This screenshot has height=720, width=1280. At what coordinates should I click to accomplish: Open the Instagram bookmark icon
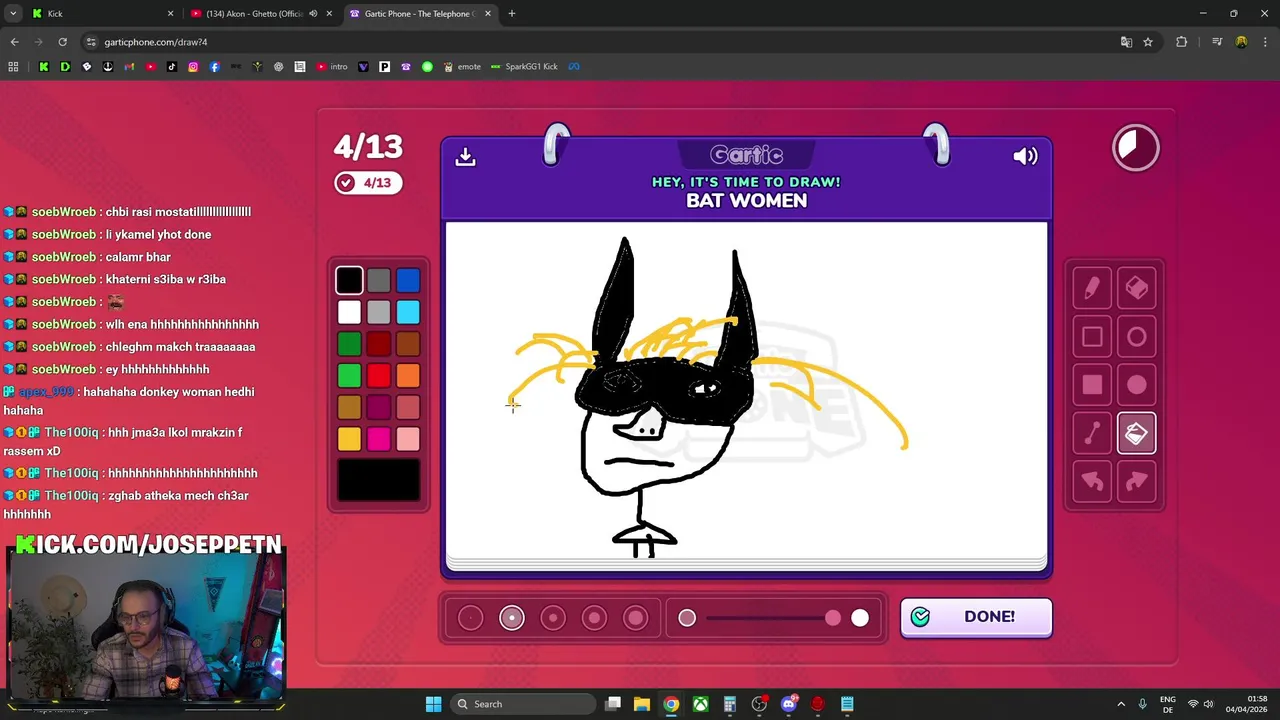click(x=193, y=67)
